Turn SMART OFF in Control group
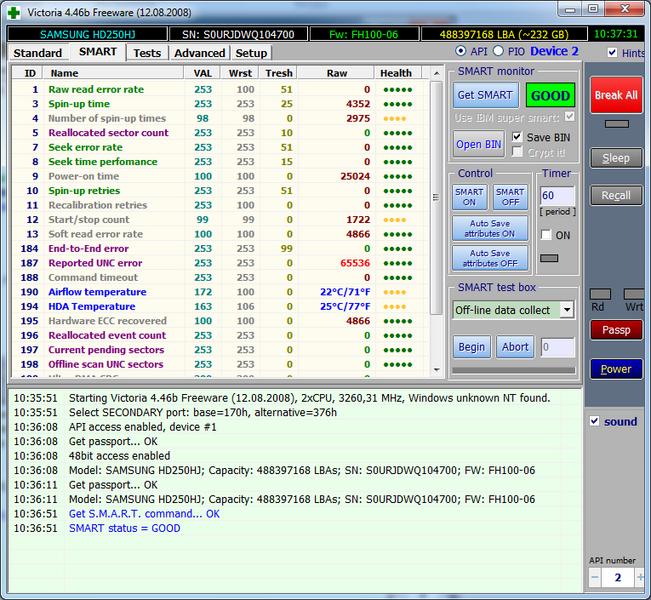Screen dimensions: 651x600 tap(510, 197)
